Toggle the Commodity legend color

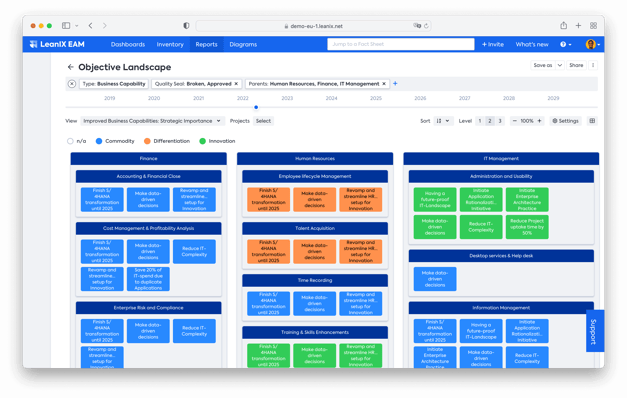(99, 141)
